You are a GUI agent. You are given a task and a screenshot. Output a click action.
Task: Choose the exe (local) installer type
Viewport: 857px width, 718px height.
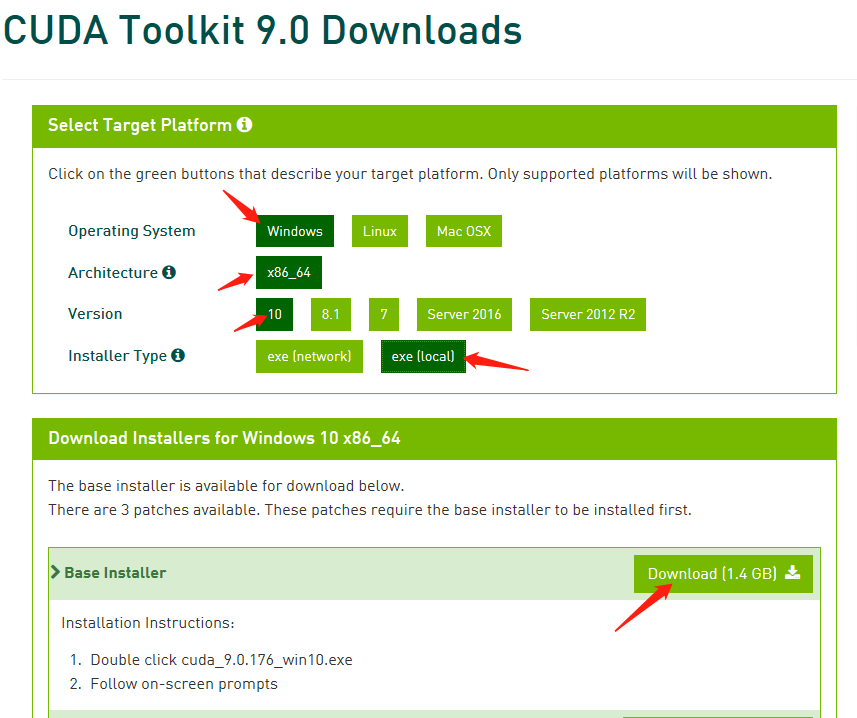pos(423,356)
